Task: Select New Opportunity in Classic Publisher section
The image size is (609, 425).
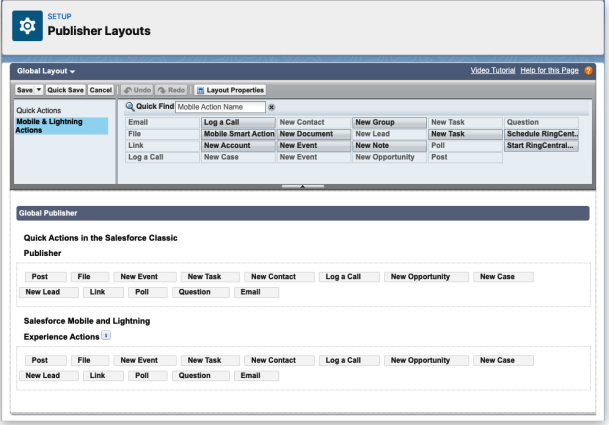Action: (x=426, y=277)
